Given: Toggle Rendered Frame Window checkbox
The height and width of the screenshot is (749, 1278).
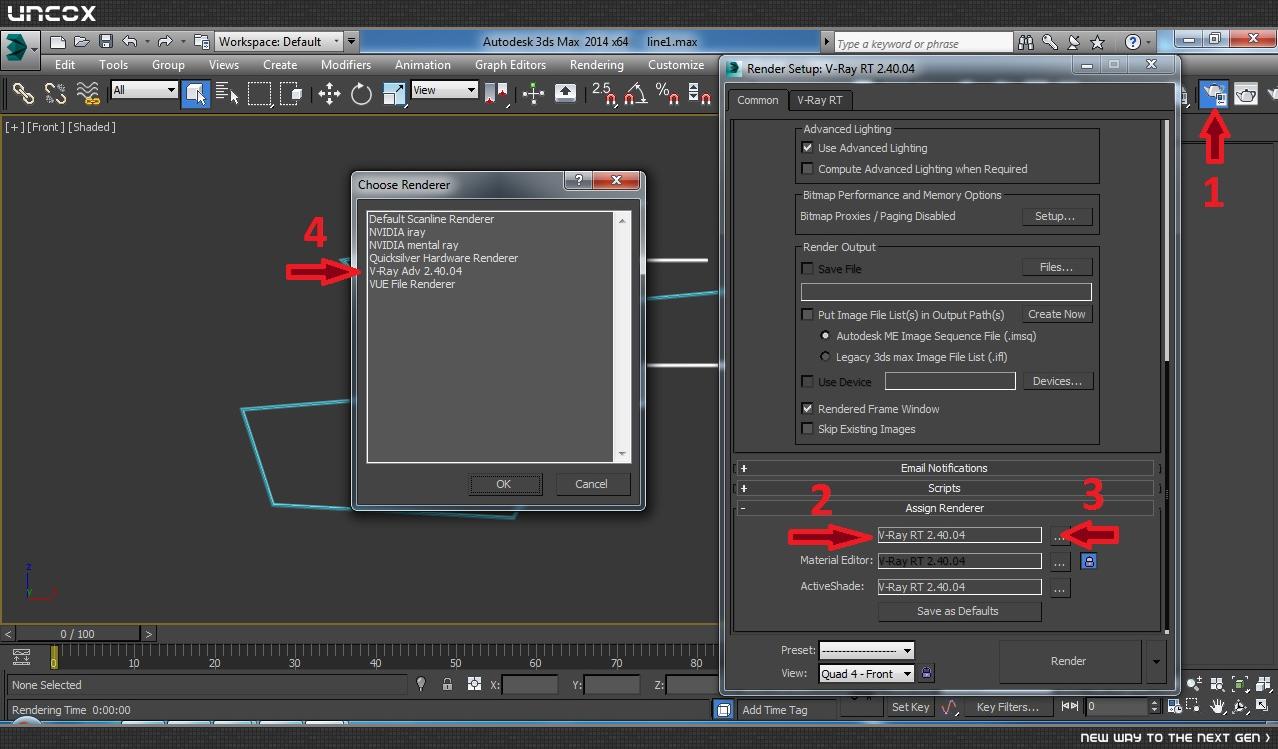Looking at the screenshot, I should click(807, 409).
